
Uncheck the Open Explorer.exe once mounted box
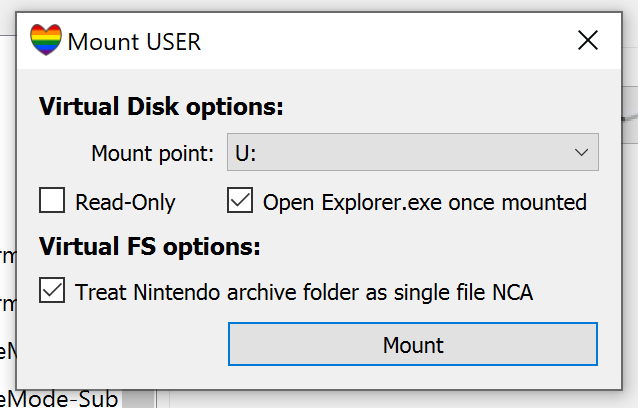coord(240,202)
